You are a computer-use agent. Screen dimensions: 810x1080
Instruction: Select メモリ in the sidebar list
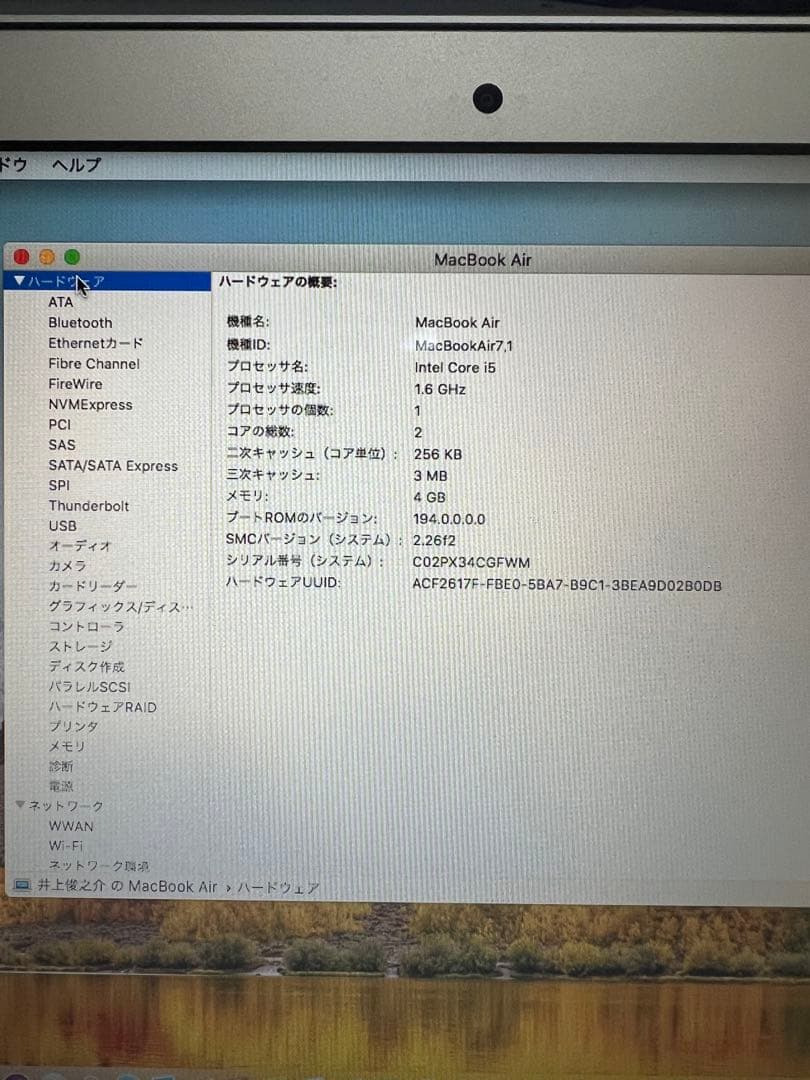pyautogui.click(x=67, y=746)
